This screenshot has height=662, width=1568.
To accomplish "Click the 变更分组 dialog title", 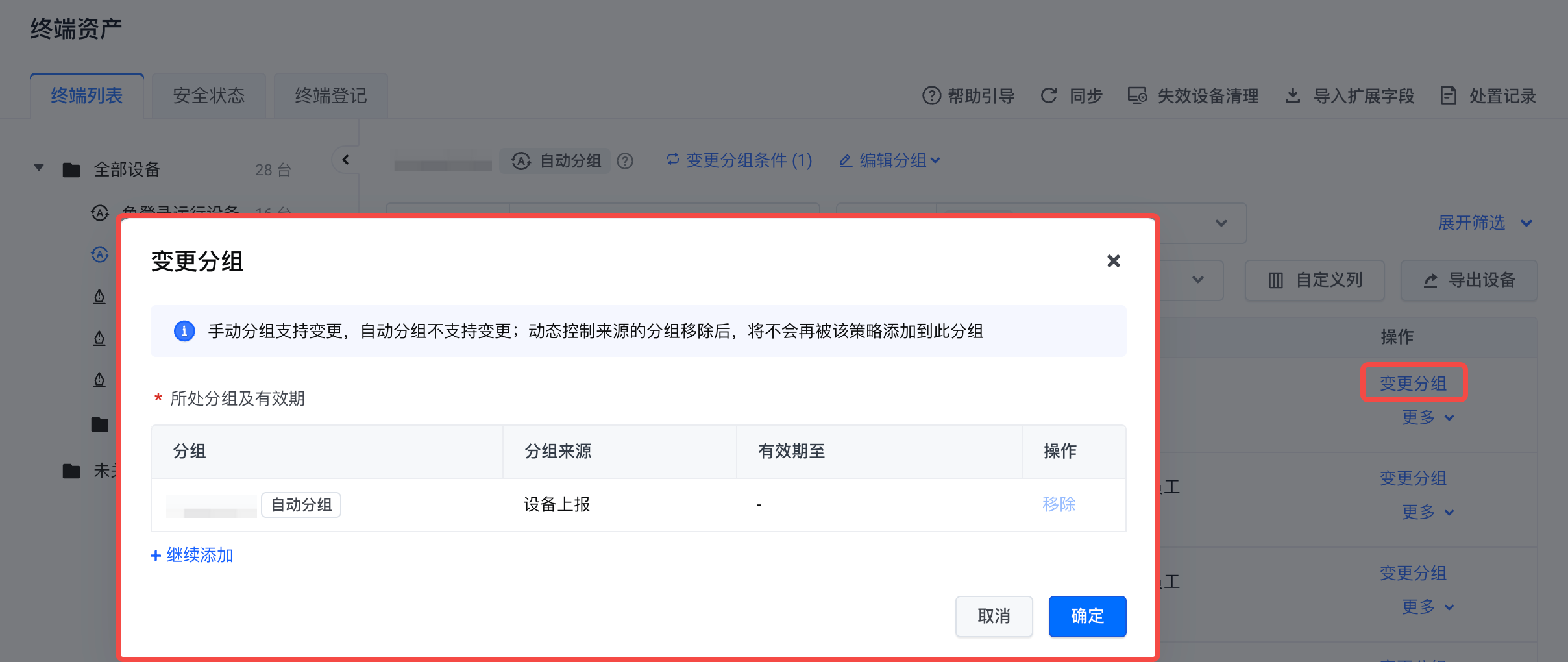I will coord(197,262).
